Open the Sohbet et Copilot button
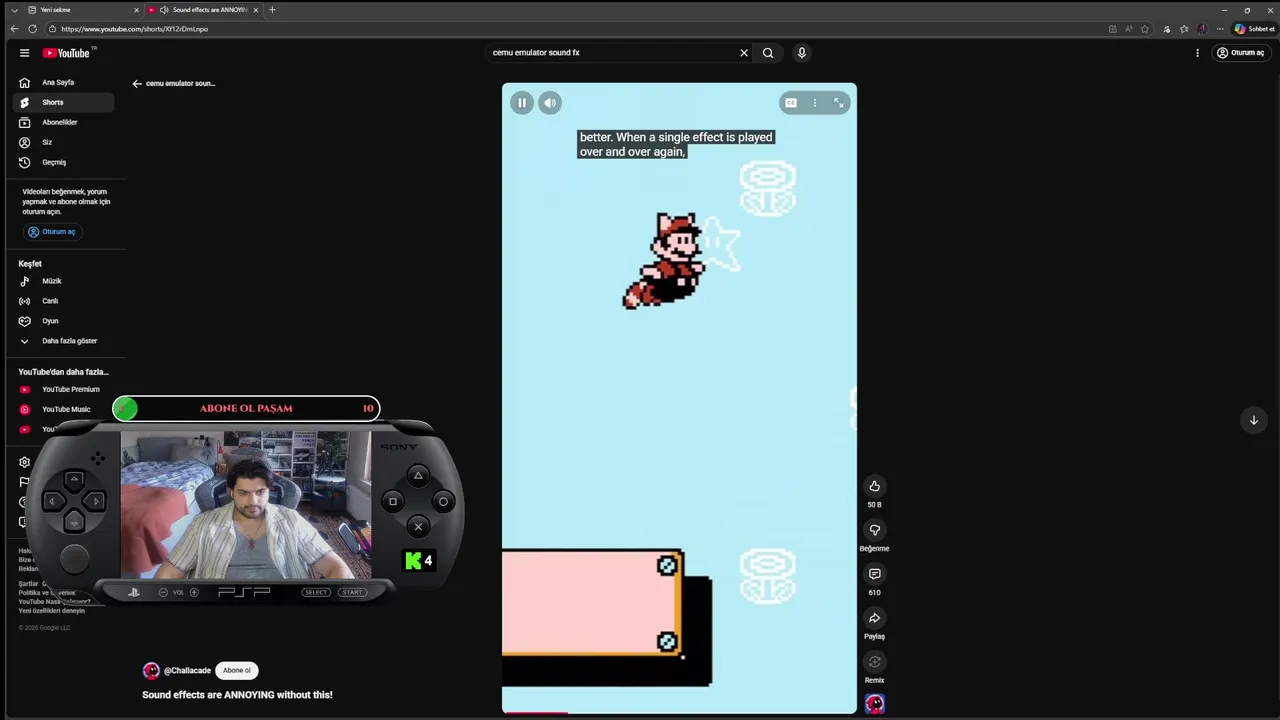1280x720 pixels. pyautogui.click(x=1255, y=29)
